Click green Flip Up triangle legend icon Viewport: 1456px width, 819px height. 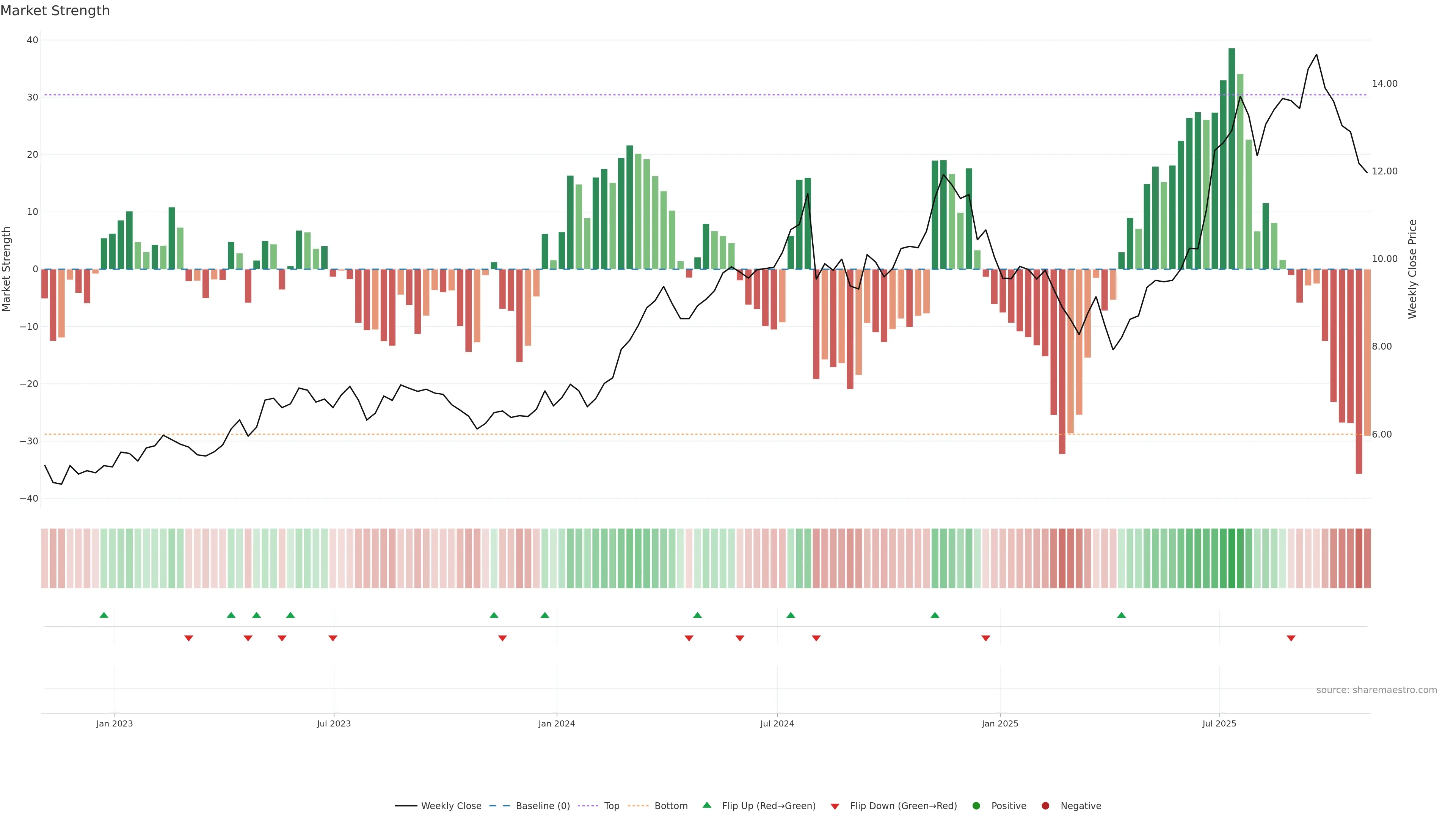coord(706,805)
